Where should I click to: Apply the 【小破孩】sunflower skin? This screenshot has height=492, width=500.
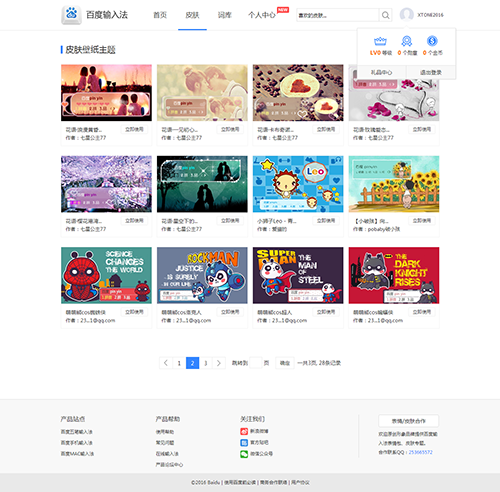[422, 221]
